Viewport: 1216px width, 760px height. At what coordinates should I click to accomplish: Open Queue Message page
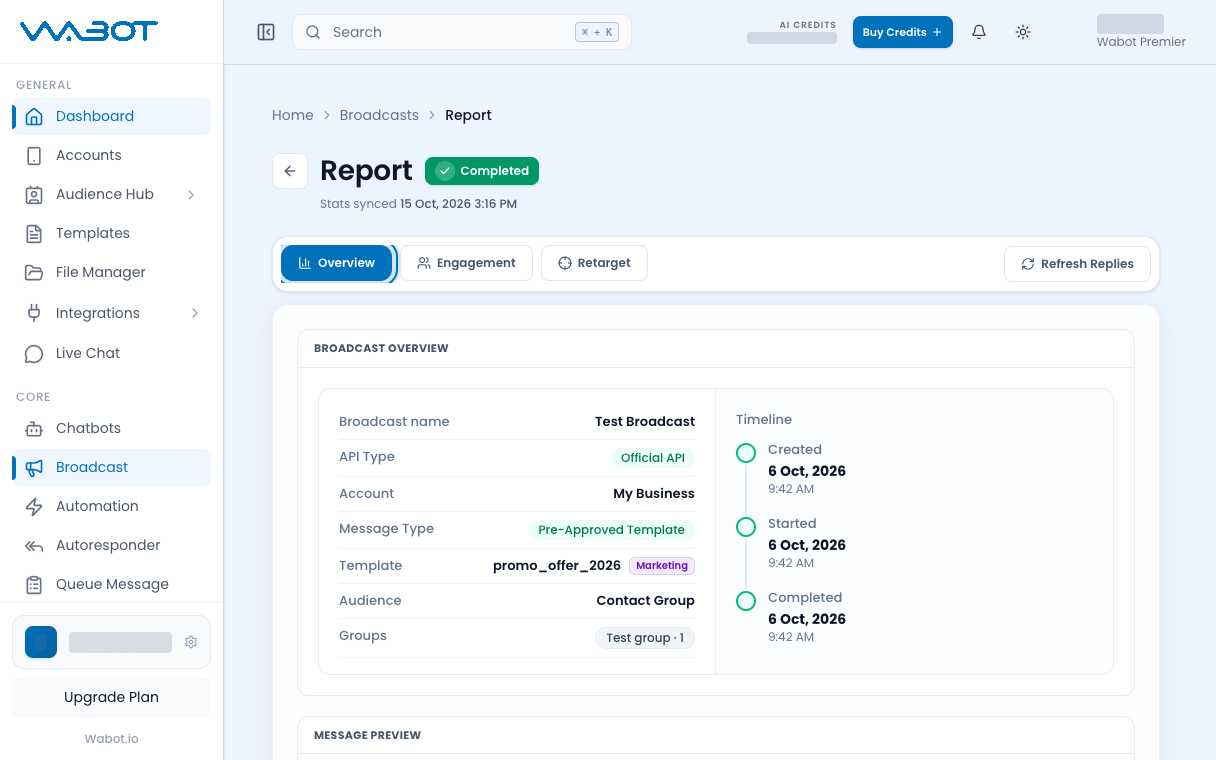click(112, 584)
